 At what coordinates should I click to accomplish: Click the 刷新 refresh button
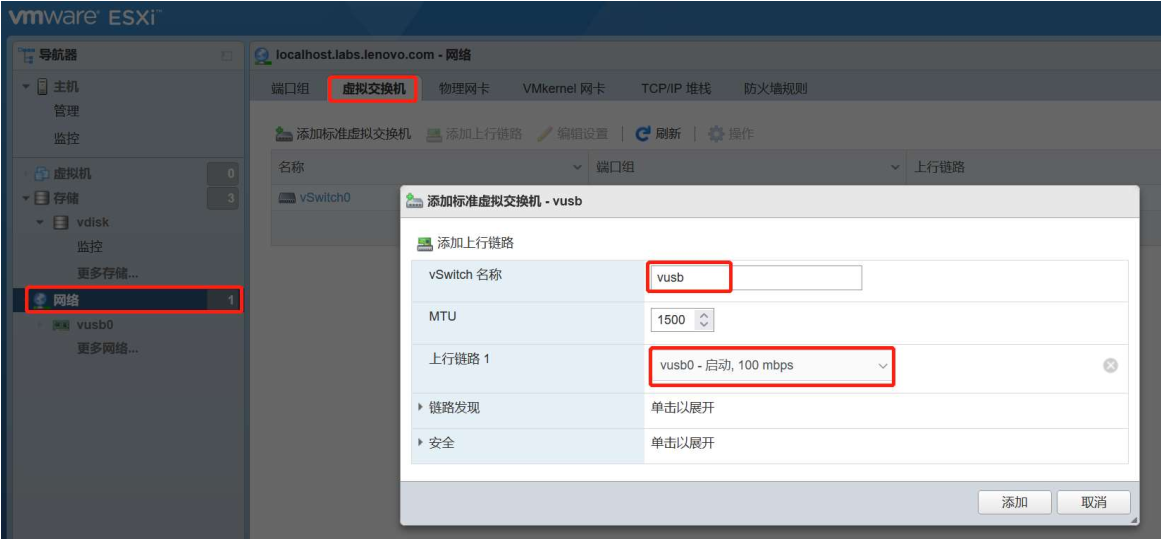click(x=658, y=134)
